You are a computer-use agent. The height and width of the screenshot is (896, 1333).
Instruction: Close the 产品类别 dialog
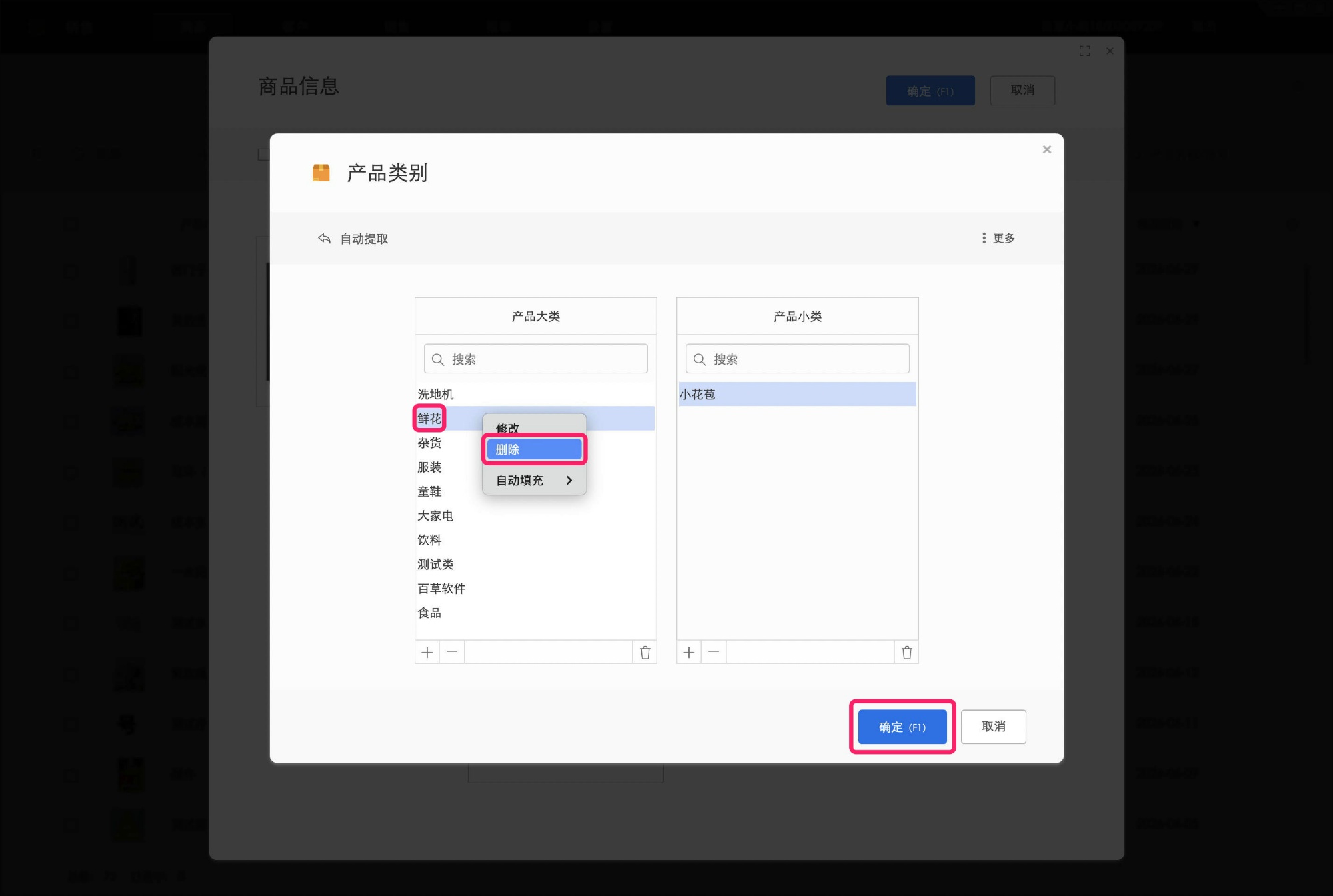[x=1046, y=150]
